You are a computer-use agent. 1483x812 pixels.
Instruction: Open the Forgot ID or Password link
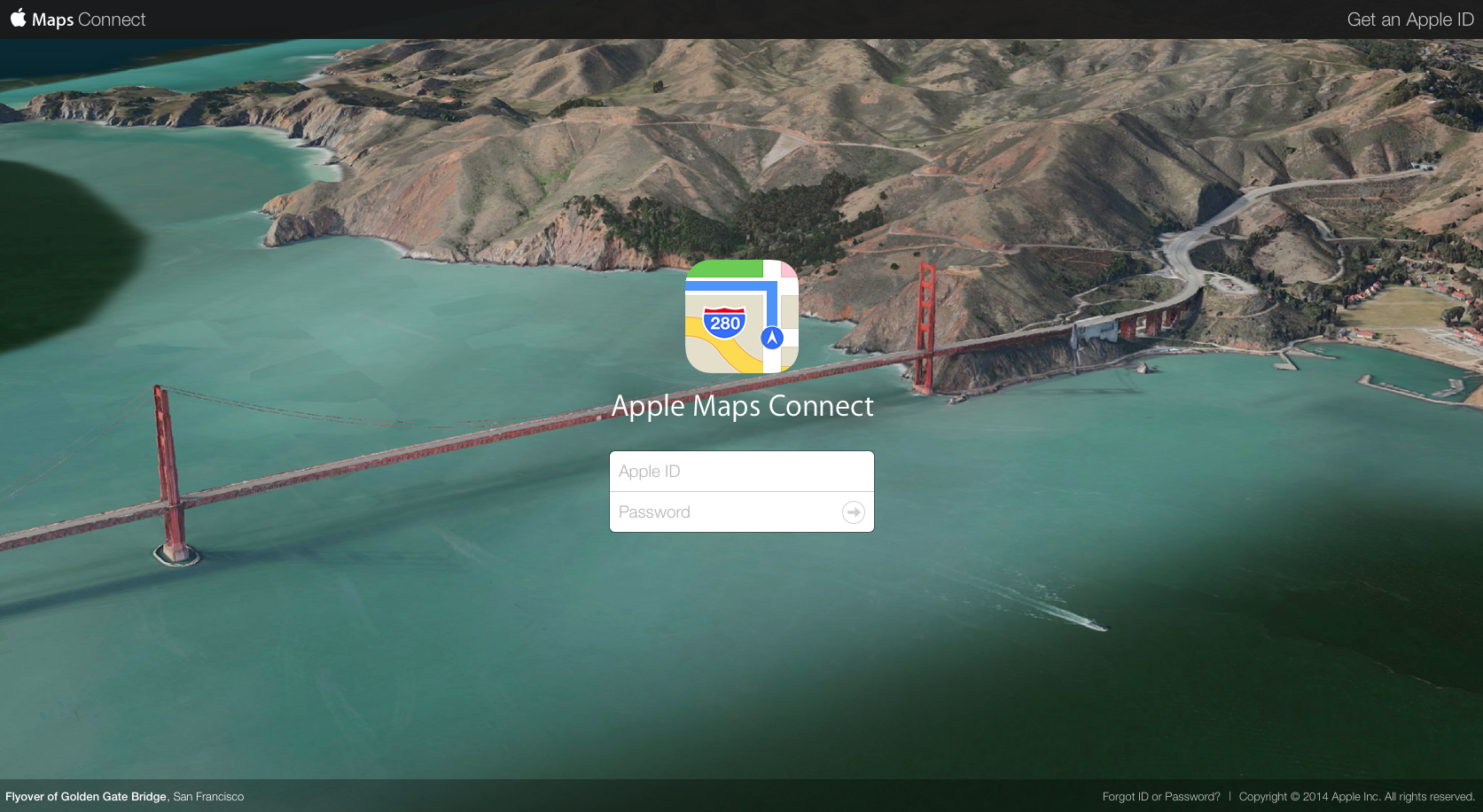[x=1161, y=797]
